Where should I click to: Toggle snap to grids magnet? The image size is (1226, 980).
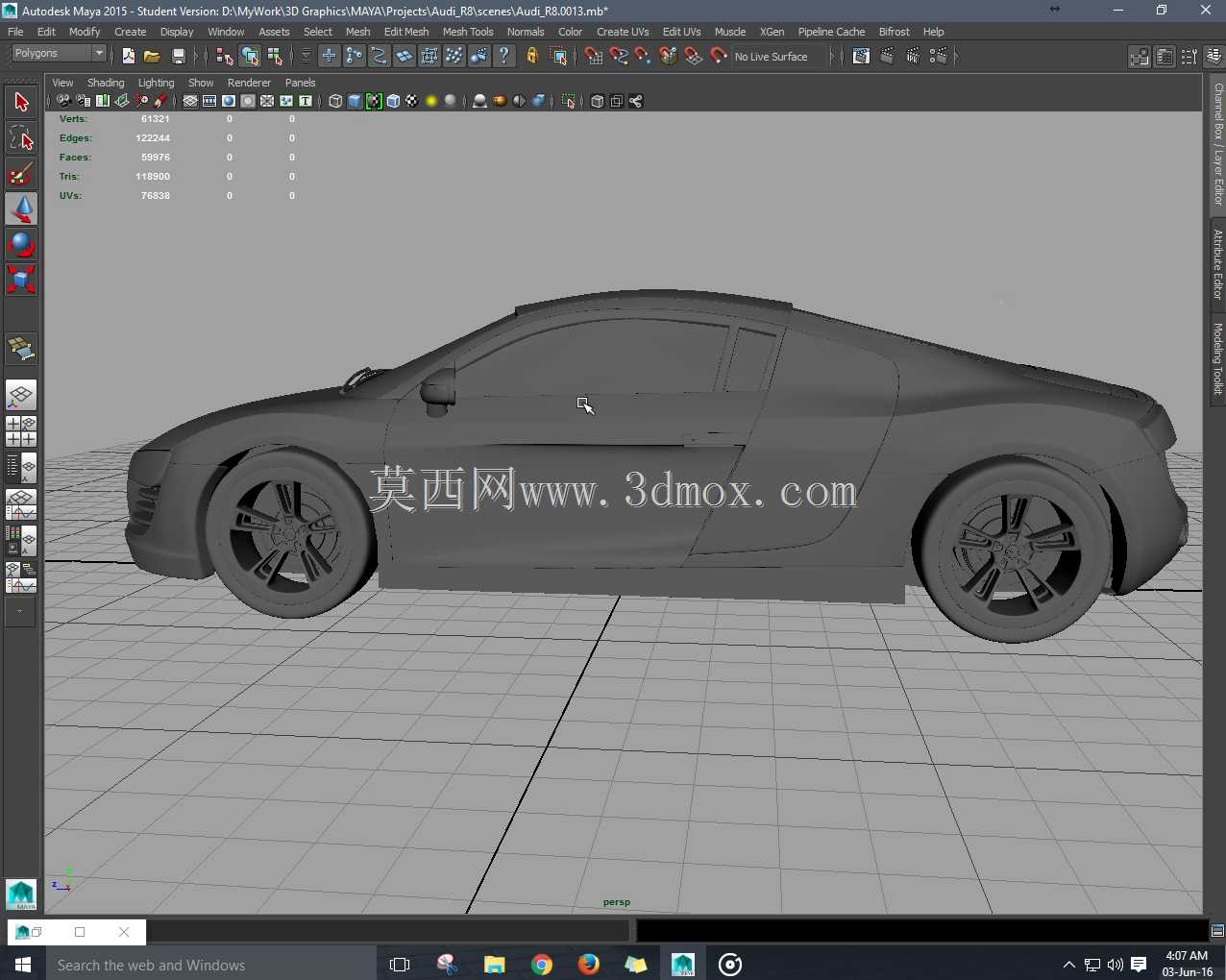(594, 57)
